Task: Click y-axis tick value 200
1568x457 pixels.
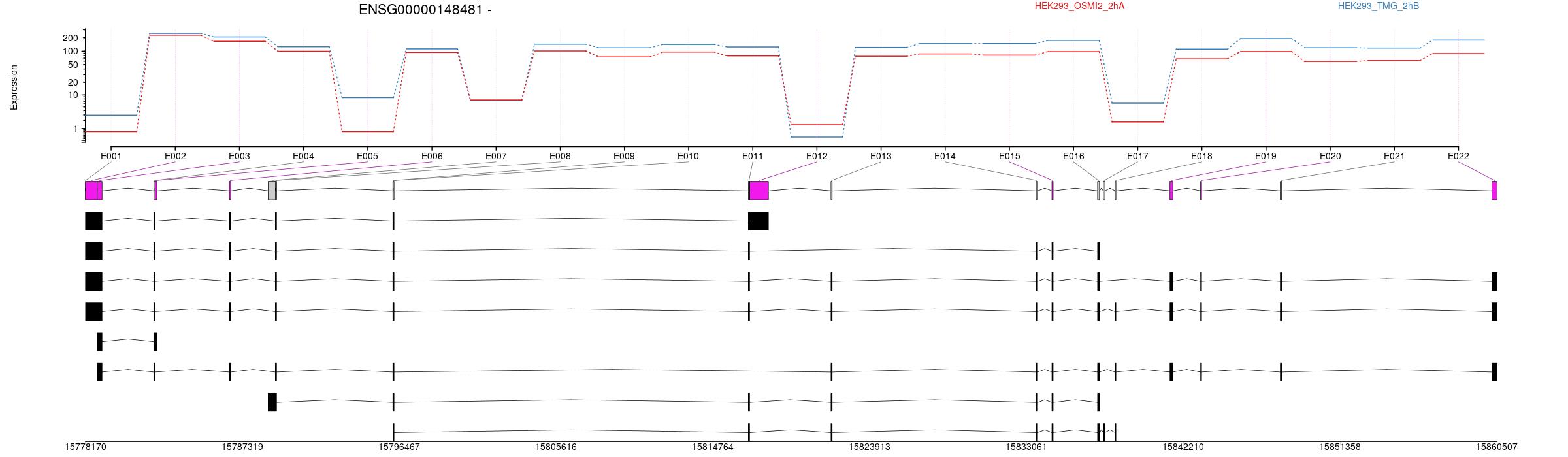Action: (x=70, y=38)
